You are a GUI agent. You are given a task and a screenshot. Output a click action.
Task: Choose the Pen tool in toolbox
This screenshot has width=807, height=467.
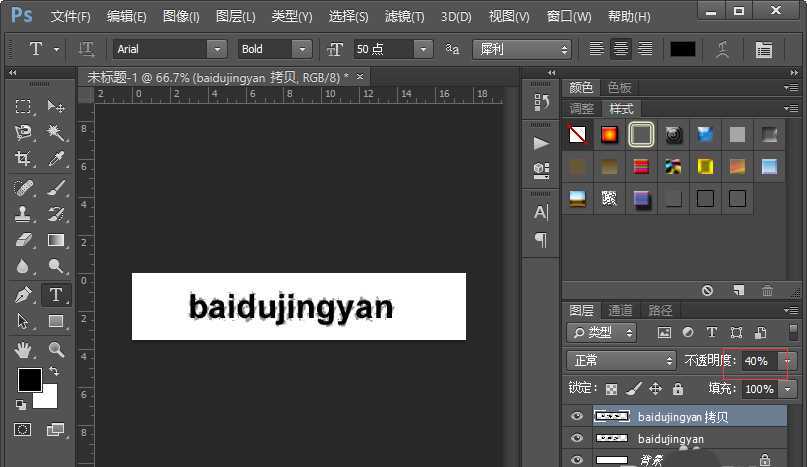coord(24,294)
